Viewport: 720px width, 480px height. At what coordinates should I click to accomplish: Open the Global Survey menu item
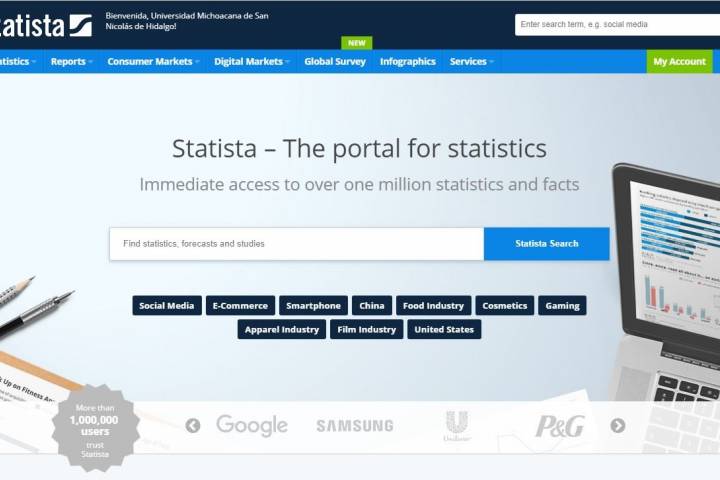tap(335, 62)
